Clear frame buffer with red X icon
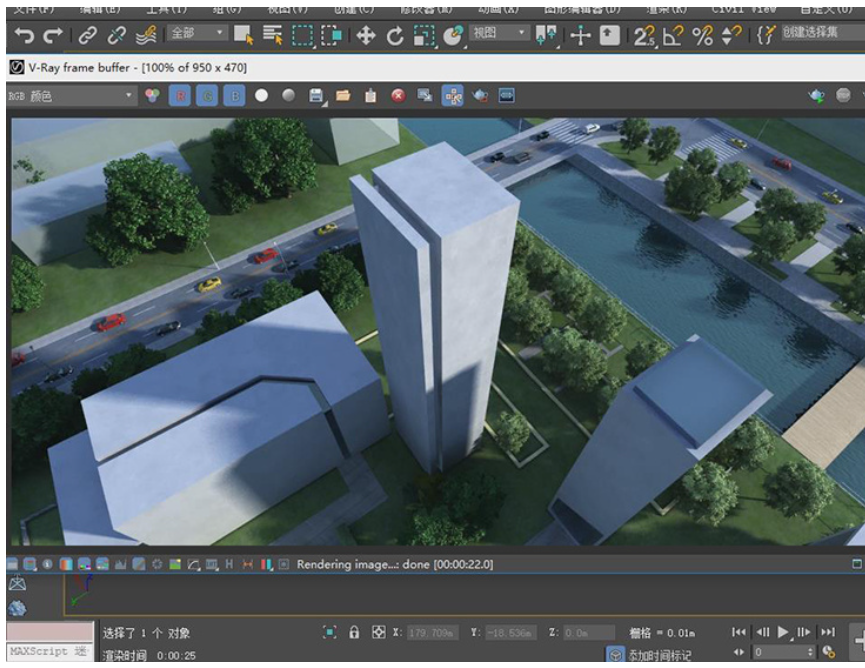Image resolution: width=865 pixels, height=668 pixels. point(398,96)
